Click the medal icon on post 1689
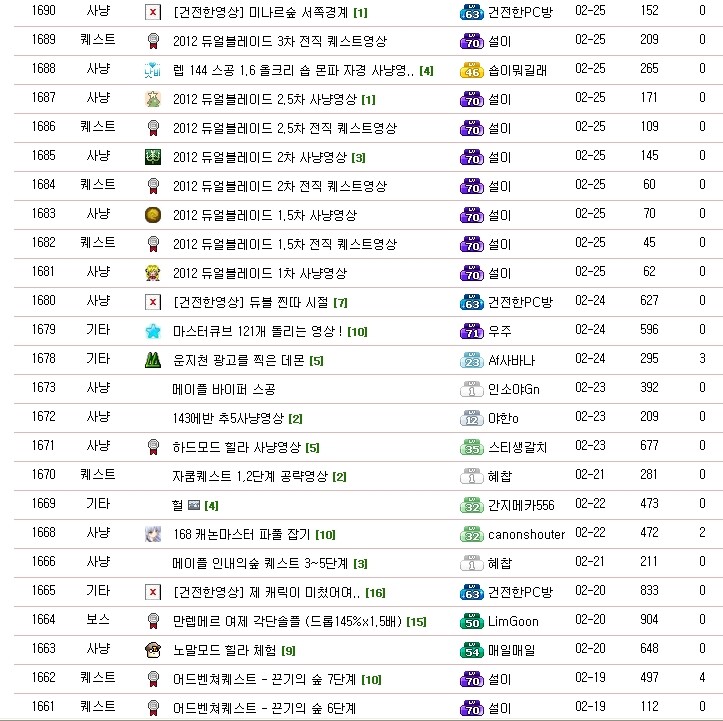Screen dimensions: 723x721 [153, 41]
